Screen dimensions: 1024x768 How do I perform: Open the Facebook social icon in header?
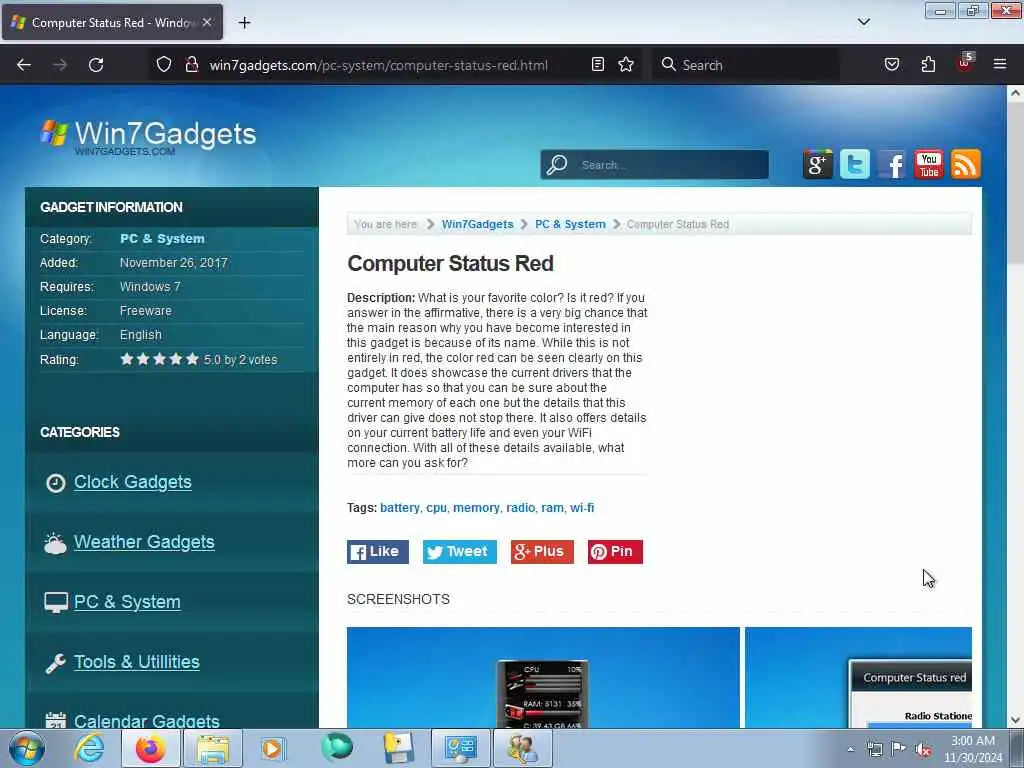tap(892, 164)
